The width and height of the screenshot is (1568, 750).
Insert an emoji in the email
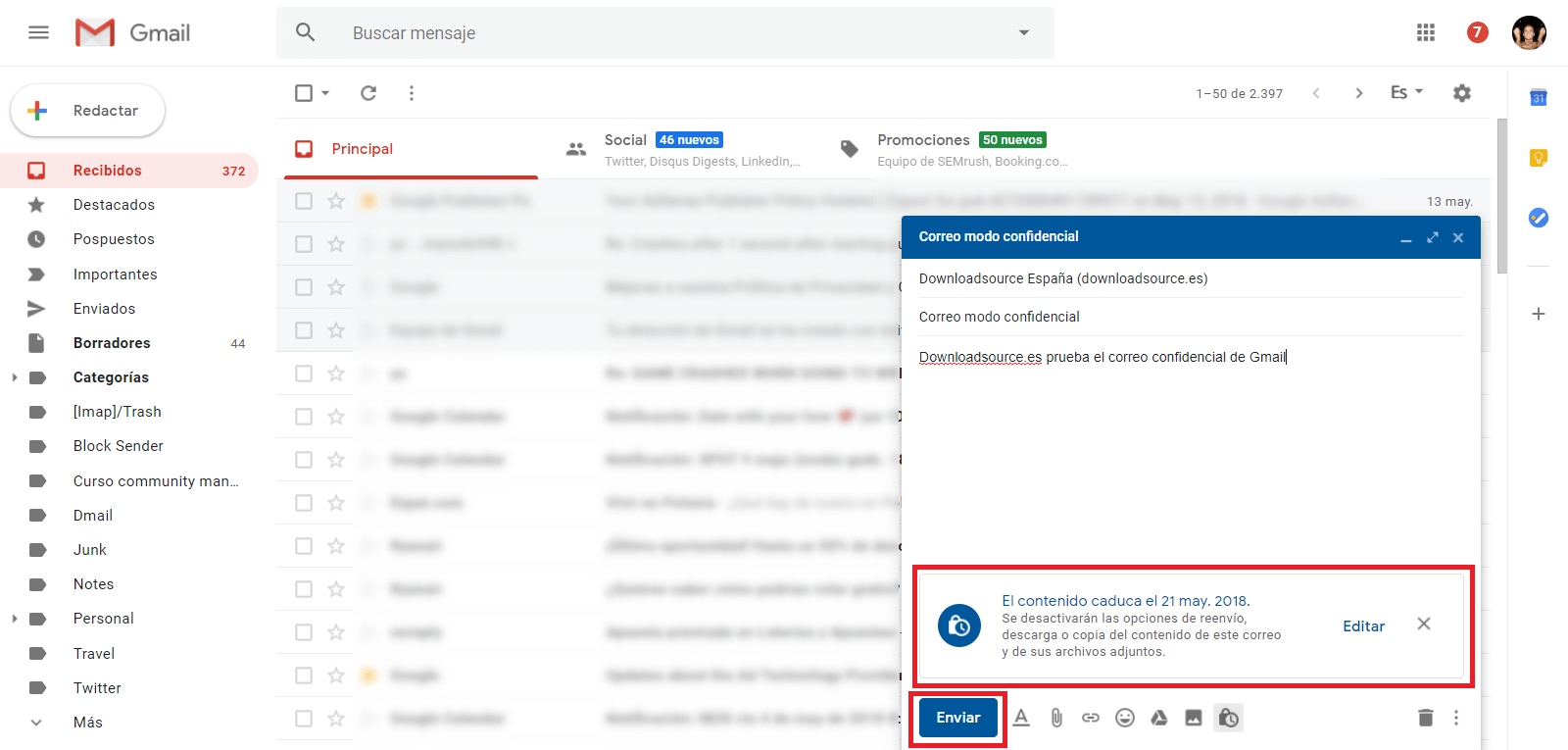[1125, 718]
